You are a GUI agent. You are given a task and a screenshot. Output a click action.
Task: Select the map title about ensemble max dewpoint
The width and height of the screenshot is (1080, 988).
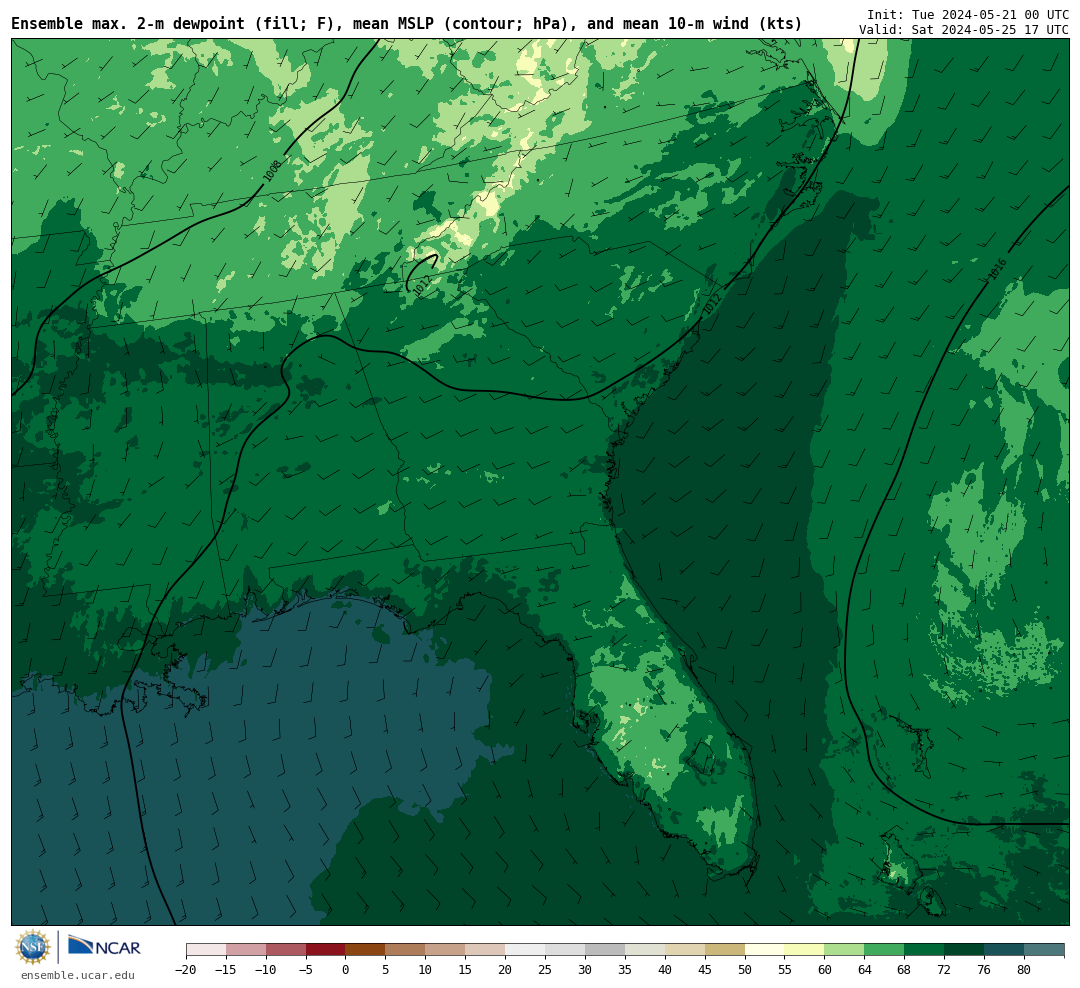(406, 23)
